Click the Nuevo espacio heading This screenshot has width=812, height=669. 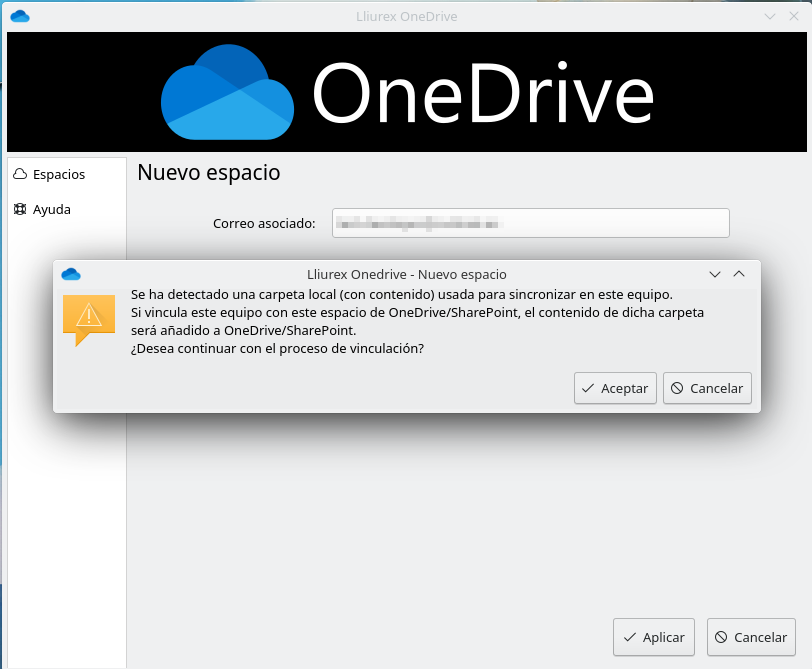click(x=208, y=172)
